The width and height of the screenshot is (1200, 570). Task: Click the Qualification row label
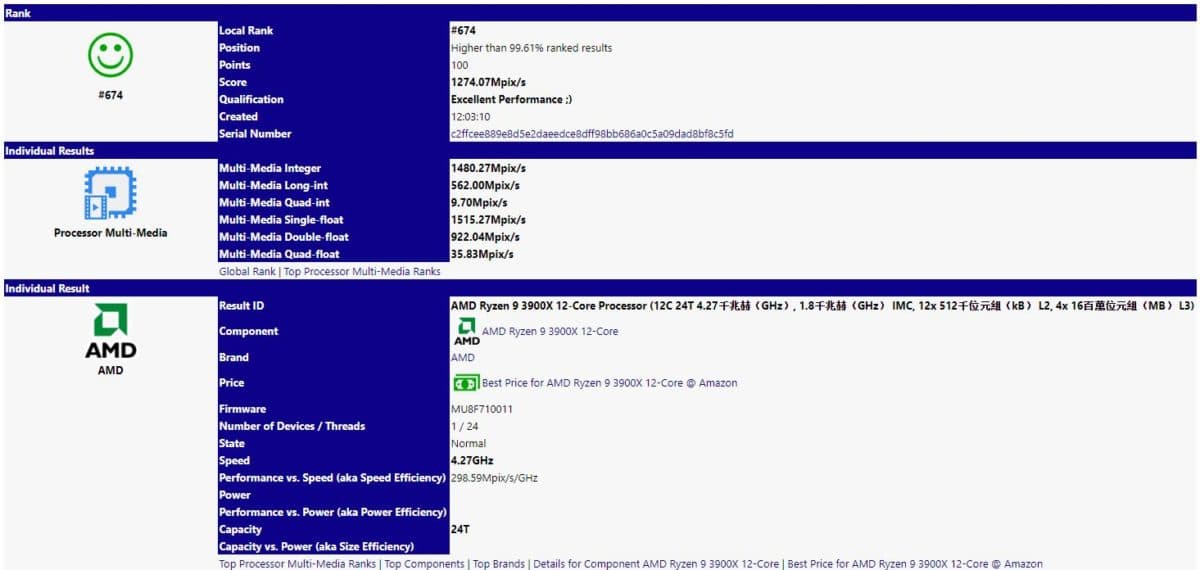[251, 100]
